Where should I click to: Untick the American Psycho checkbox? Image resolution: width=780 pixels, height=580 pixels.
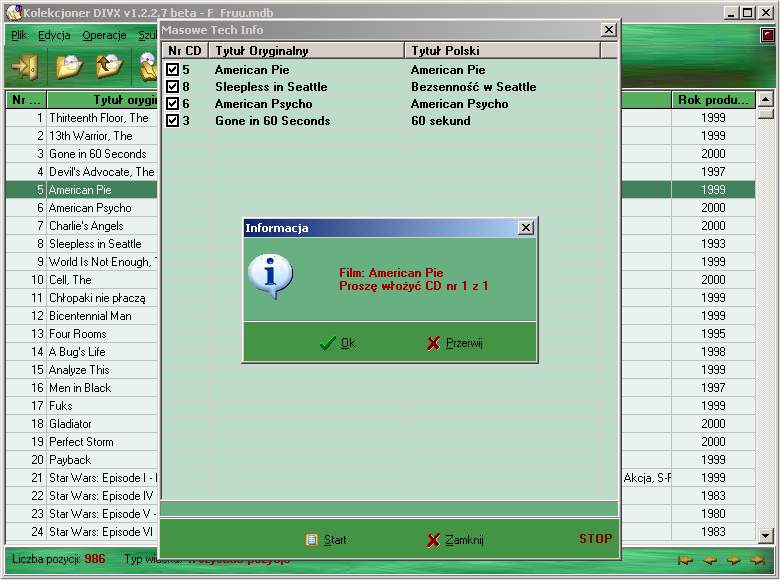coord(172,104)
